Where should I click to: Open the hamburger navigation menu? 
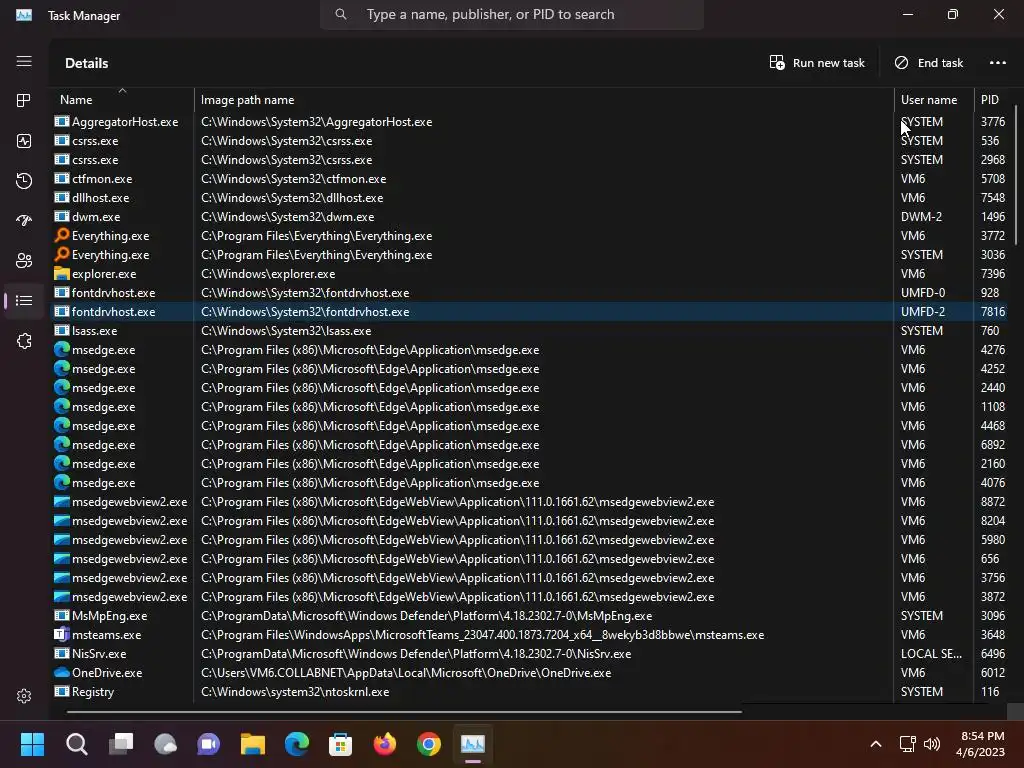(24, 61)
